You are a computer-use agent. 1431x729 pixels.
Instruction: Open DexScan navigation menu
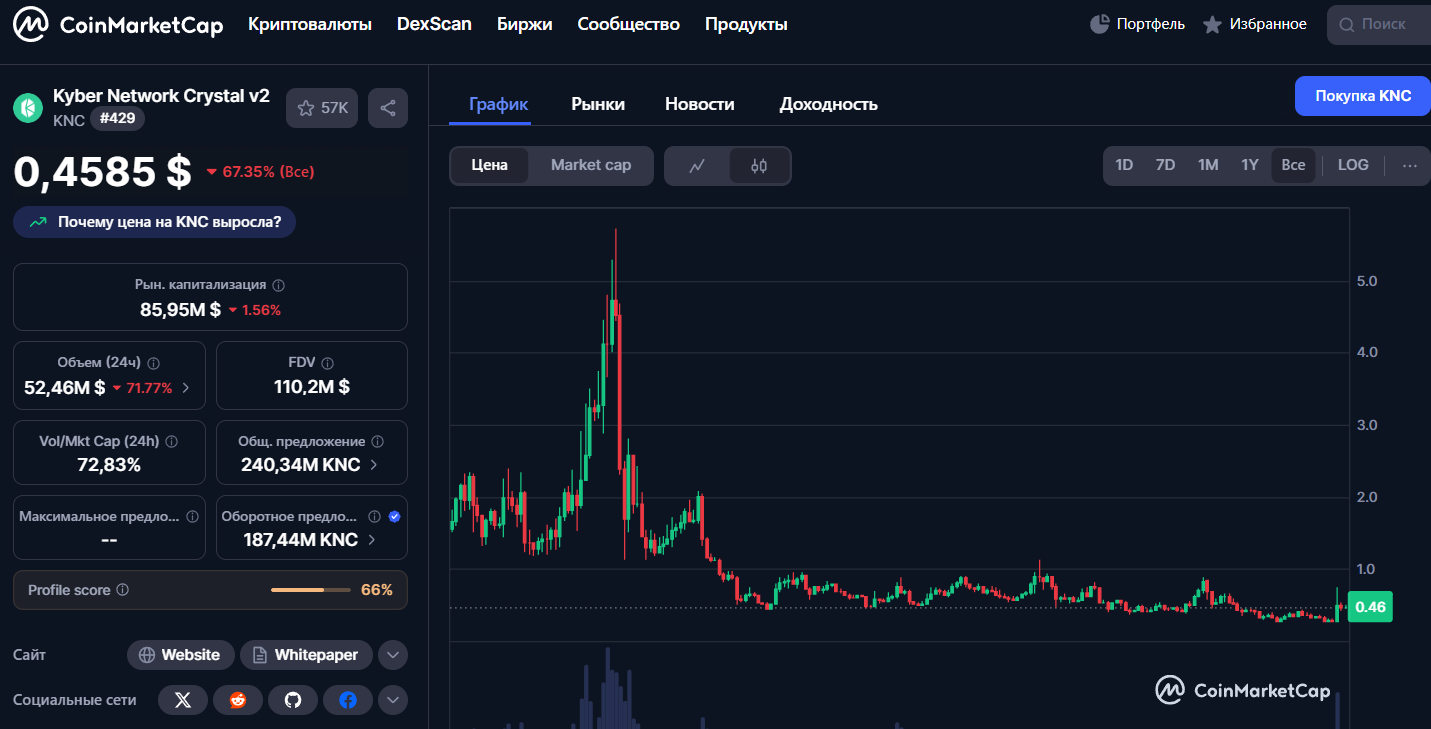[434, 24]
